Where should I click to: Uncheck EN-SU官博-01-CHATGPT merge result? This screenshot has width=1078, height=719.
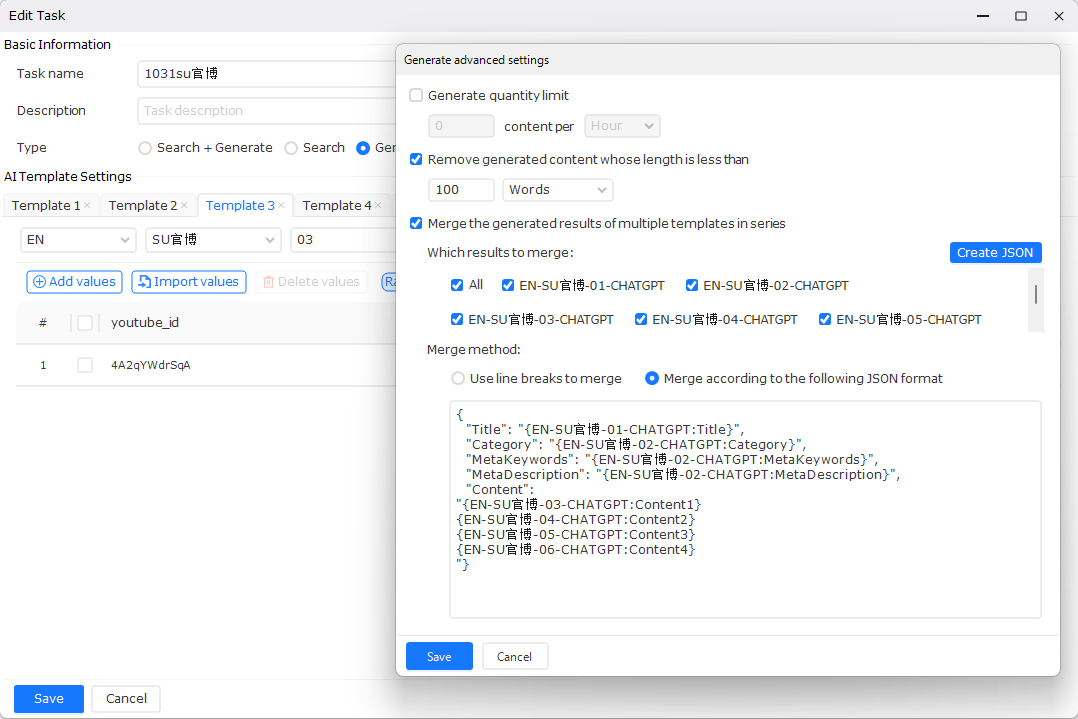(x=508, y=285)
